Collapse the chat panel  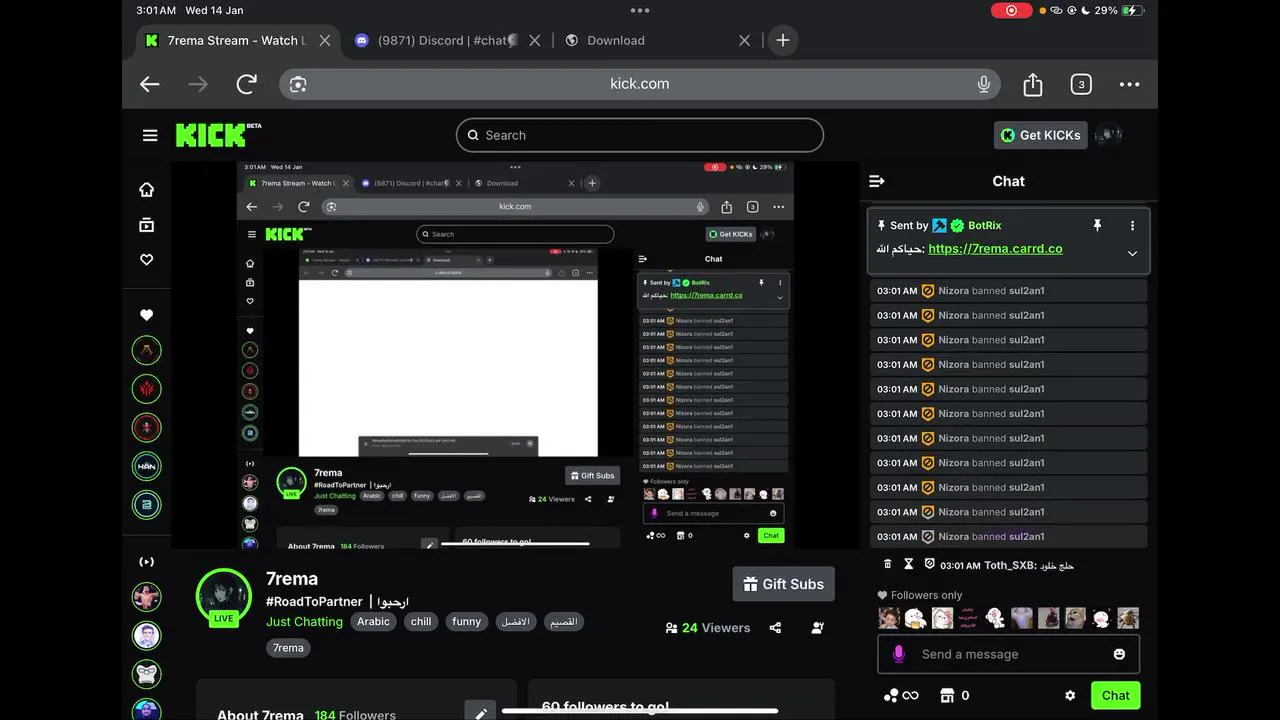[877, 181]
